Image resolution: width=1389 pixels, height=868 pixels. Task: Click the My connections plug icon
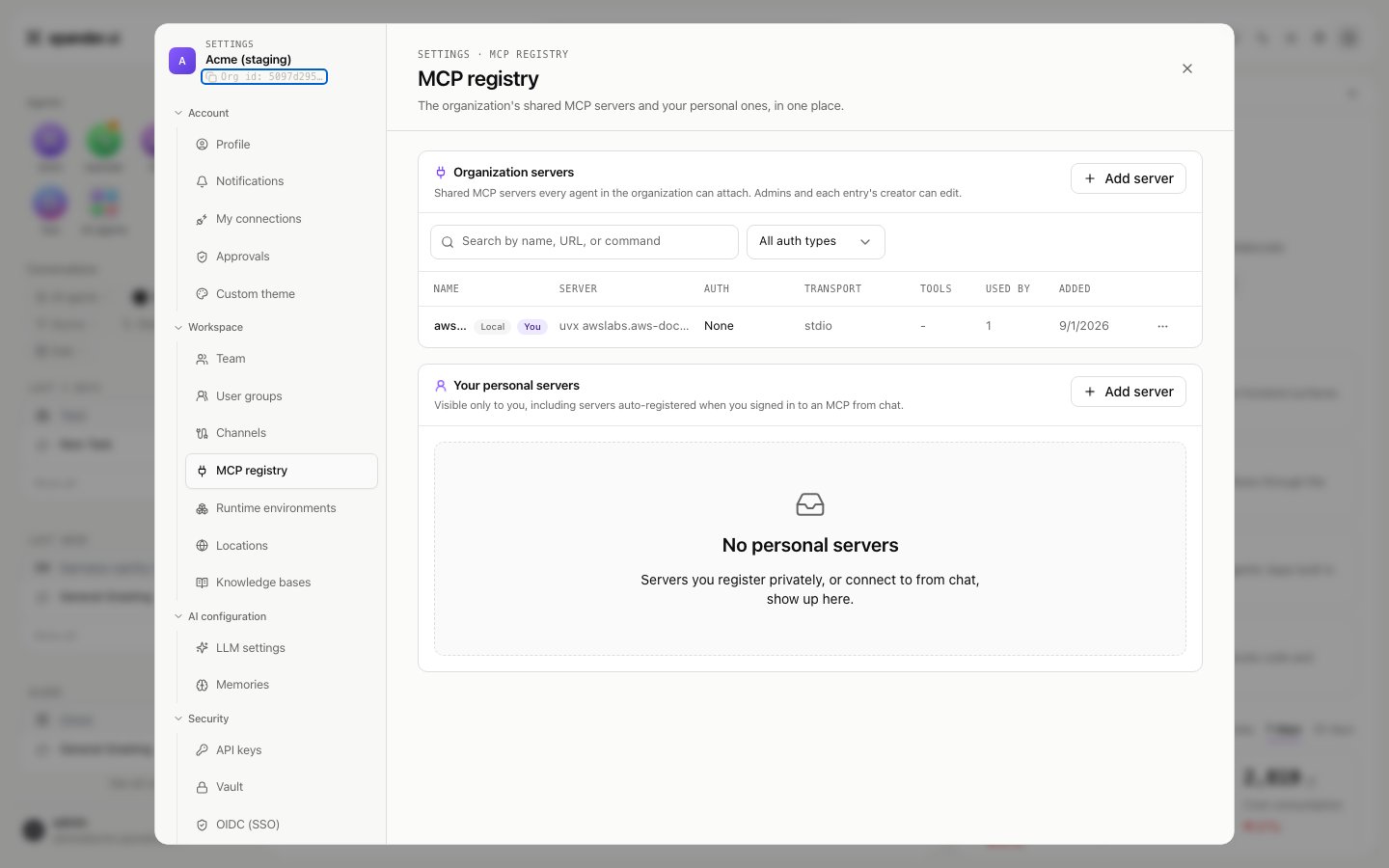[202, 219]
